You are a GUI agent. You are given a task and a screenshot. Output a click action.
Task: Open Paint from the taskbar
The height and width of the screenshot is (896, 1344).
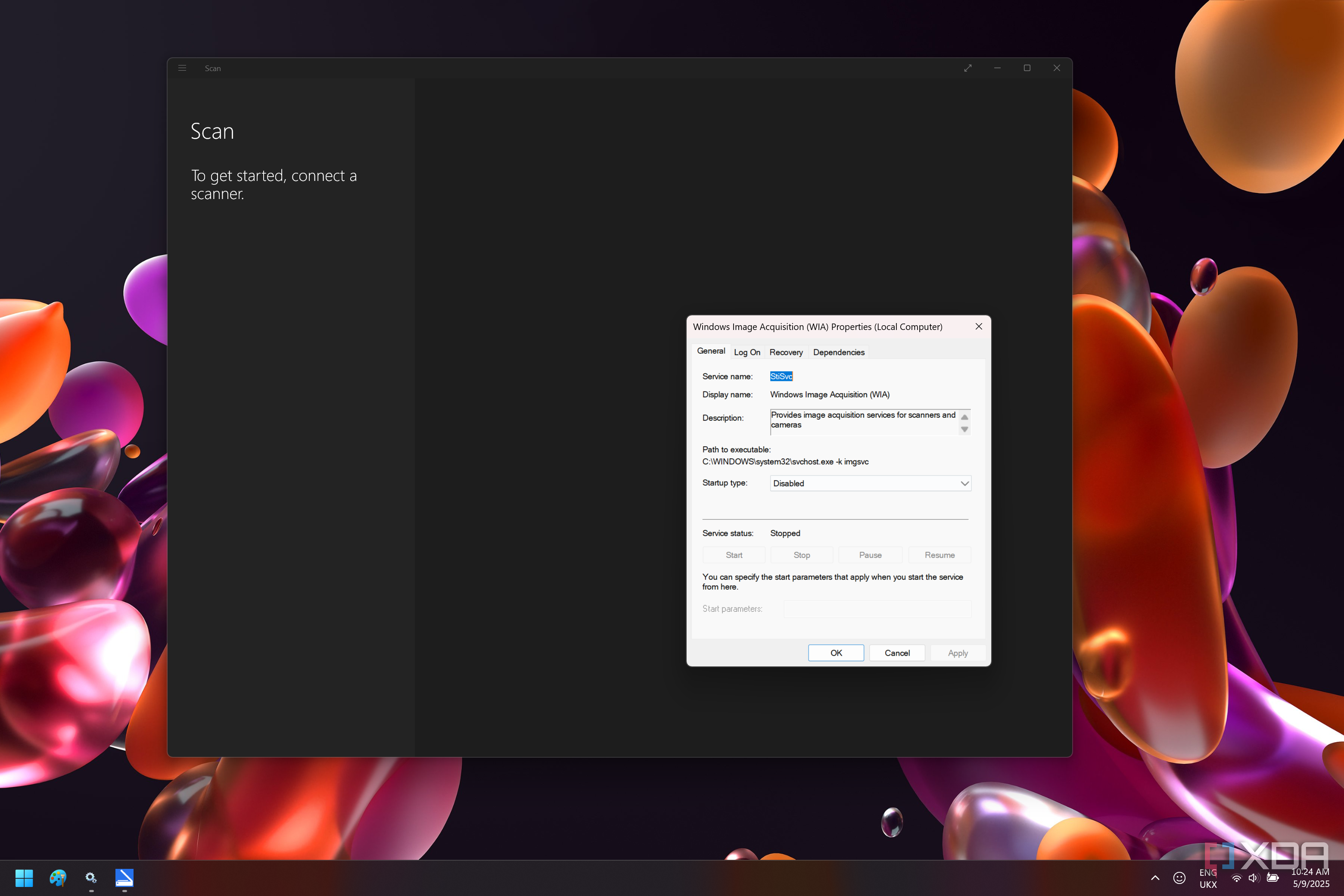pyautogui.click(x=58, y=878)
